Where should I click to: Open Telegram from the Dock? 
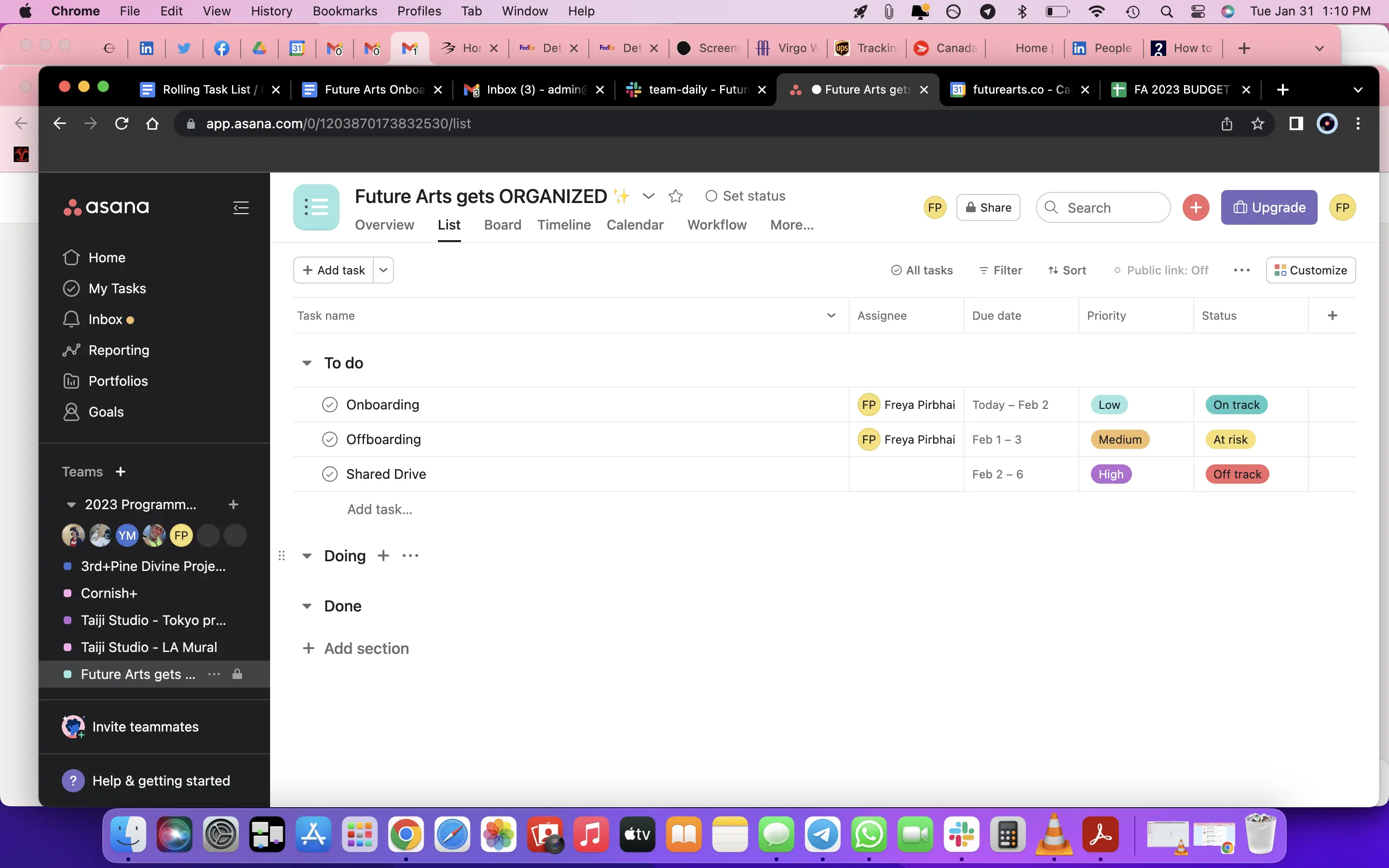[x=822, y=835]
